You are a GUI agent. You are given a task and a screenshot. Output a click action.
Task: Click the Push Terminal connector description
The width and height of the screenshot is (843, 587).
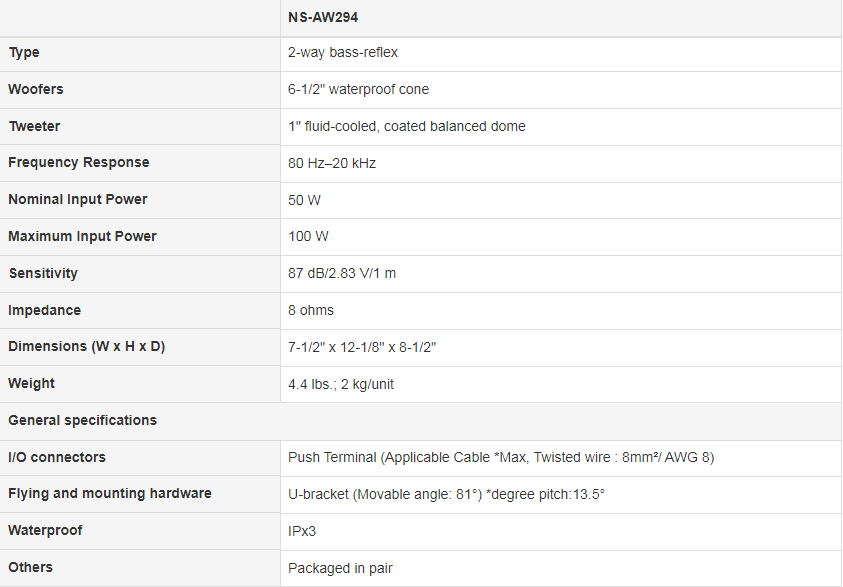pyautogui.click(x=501, y=457)
